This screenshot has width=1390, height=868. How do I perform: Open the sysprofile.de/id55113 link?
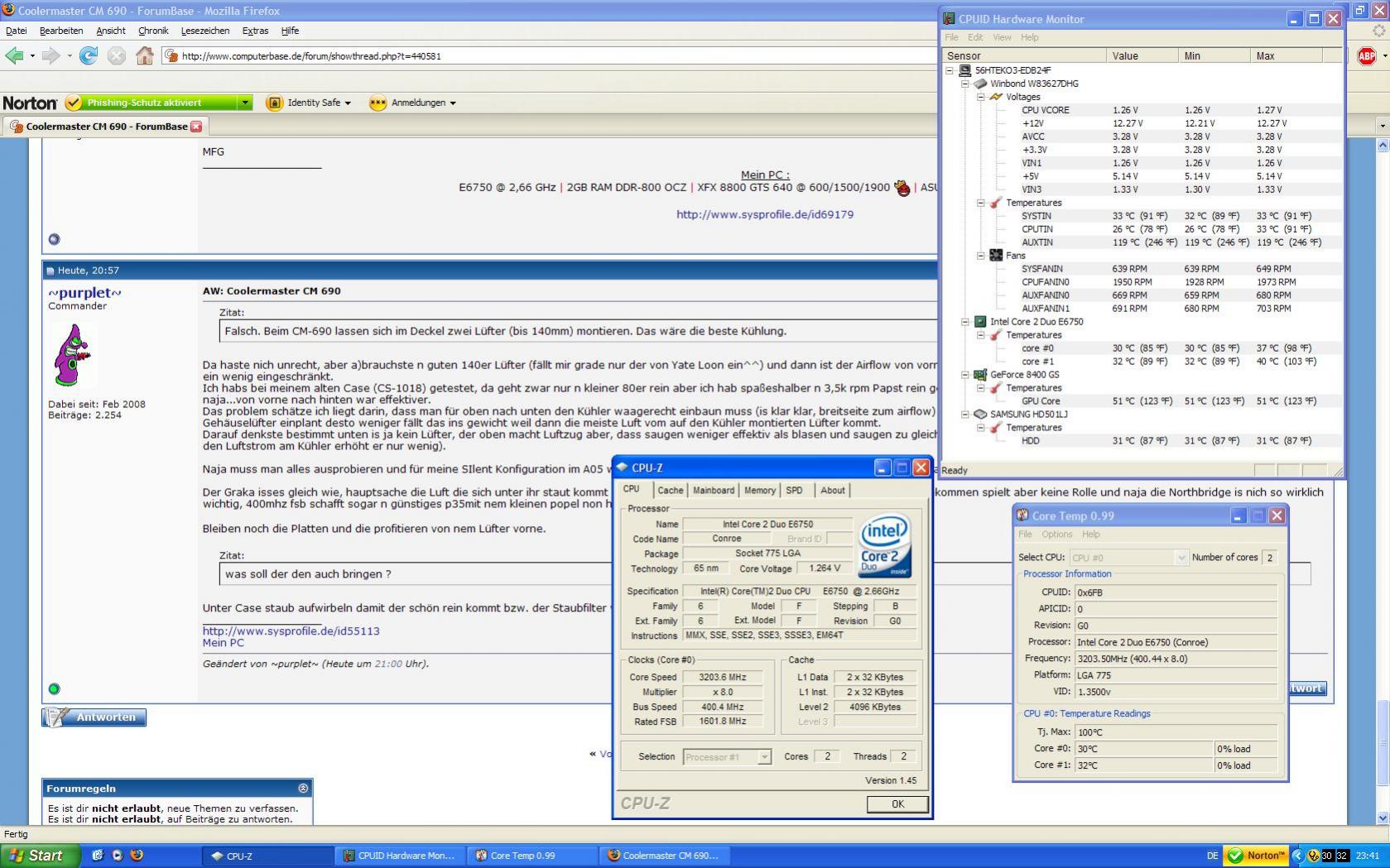(x=291, y=631)
